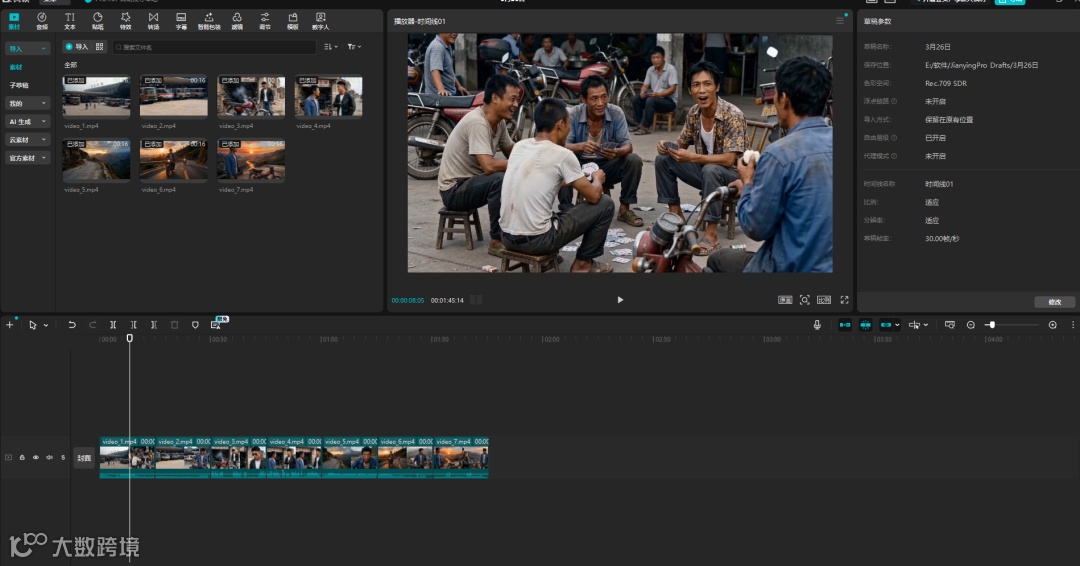This screenshot has height=566, width=1080.
Task: Open the smart packaging icon
Action: tap(209, 21)
